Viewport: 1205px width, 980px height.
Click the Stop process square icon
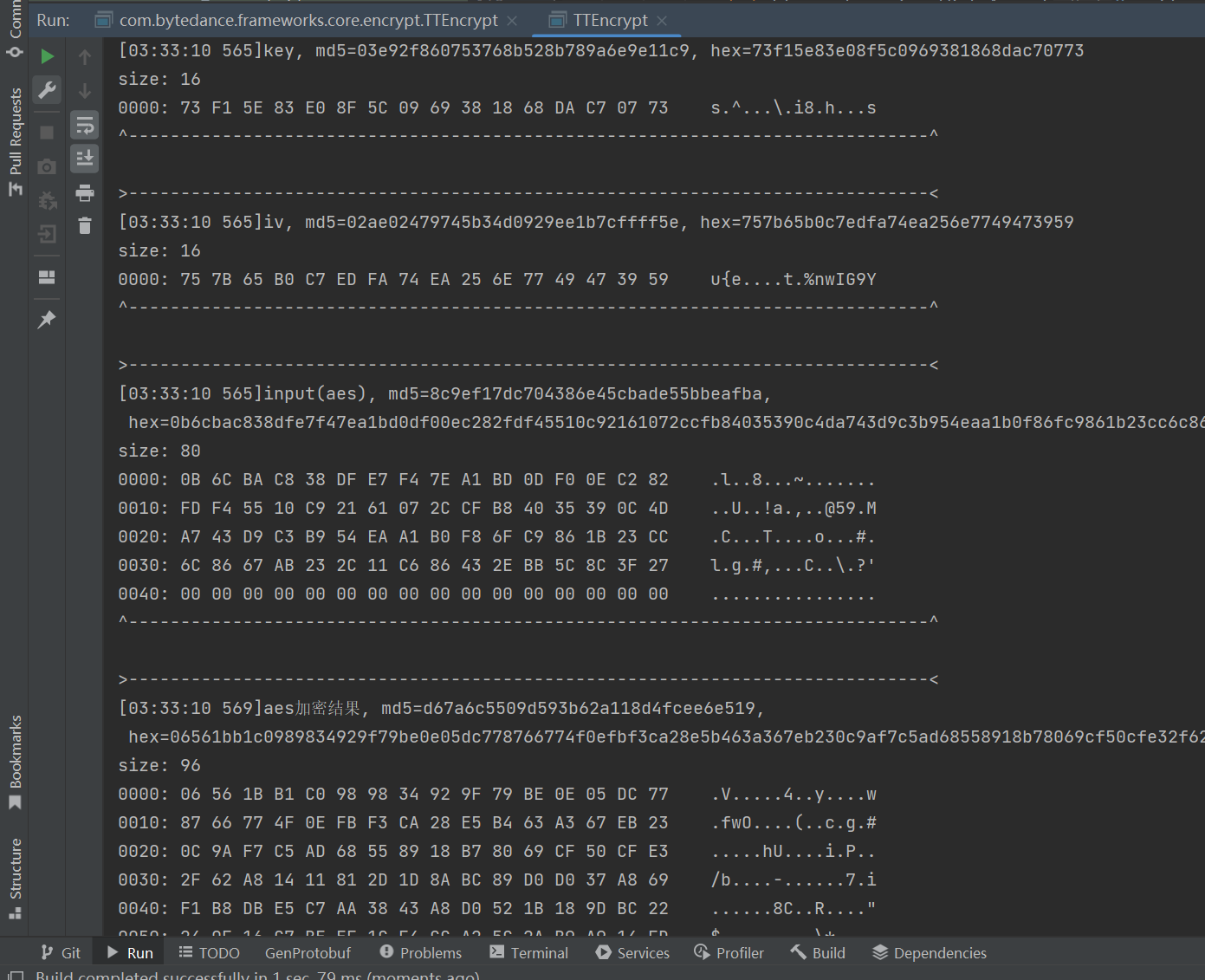(48, 132)
